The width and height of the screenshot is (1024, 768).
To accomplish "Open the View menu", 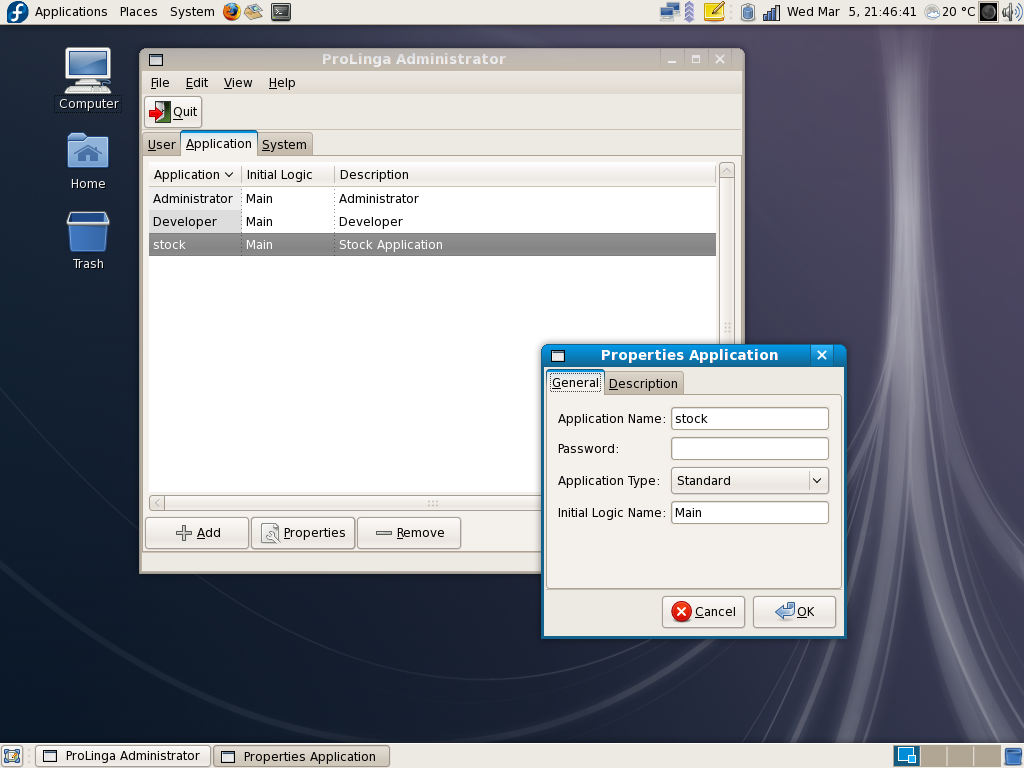I will tap(238, 83).
